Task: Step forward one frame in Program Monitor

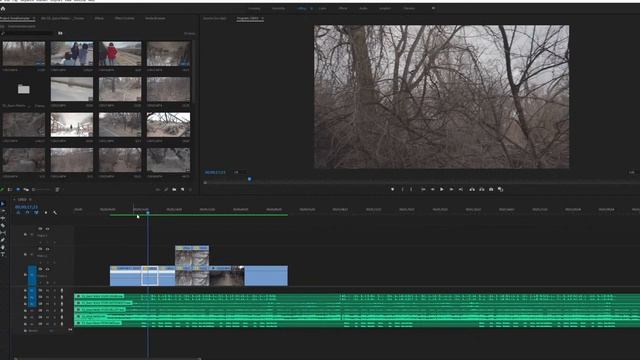Action: pyautogui.click(x=451, y=189)
